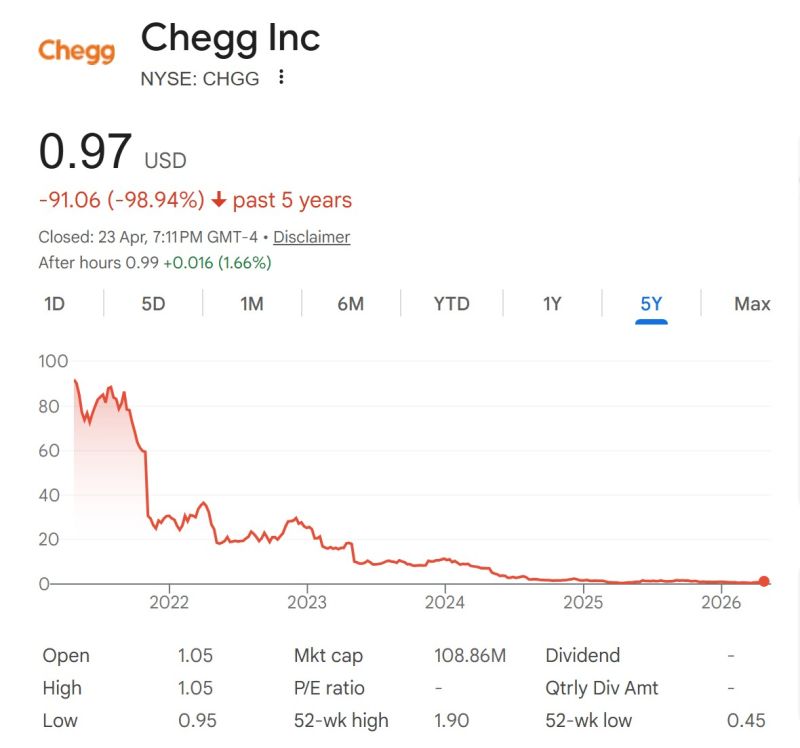
Task: Click the Chegg Inc title heading
Action: click(x=231, y=40)
